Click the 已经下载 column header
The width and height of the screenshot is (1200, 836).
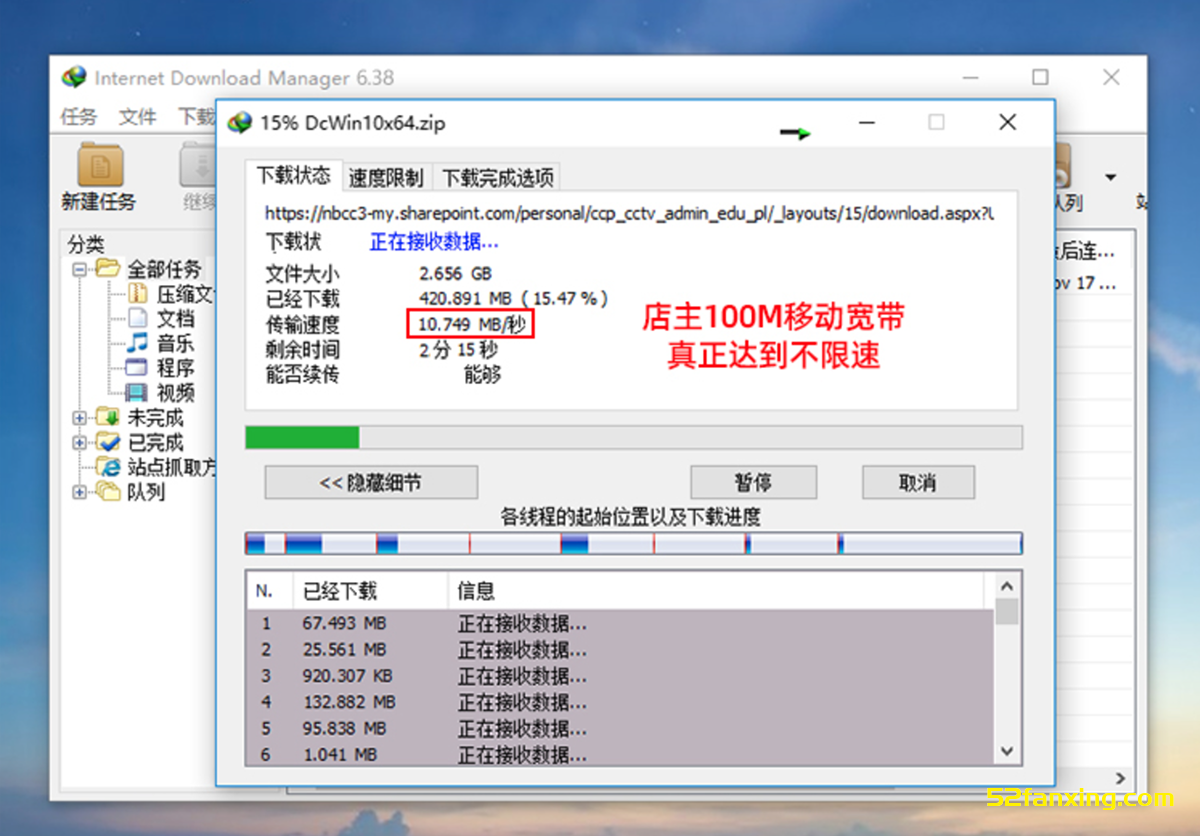coord(370,591)
